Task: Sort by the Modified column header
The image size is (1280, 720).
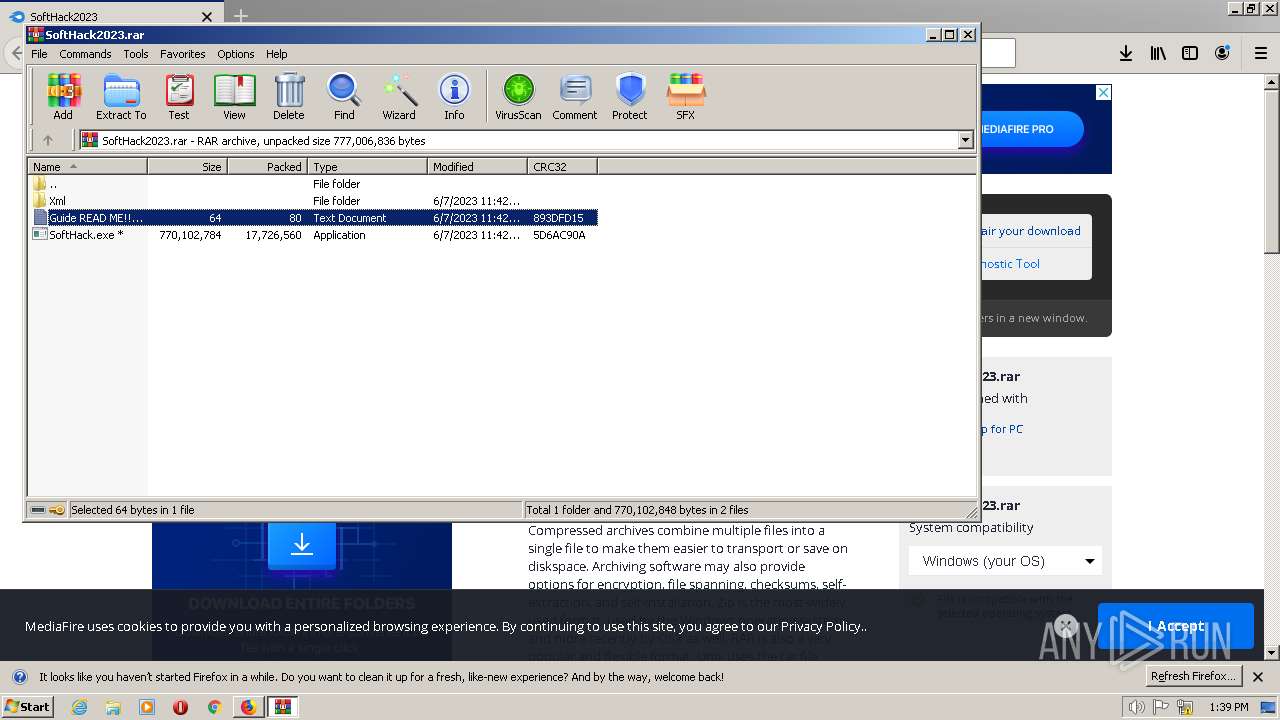Action: click(478, 167)
